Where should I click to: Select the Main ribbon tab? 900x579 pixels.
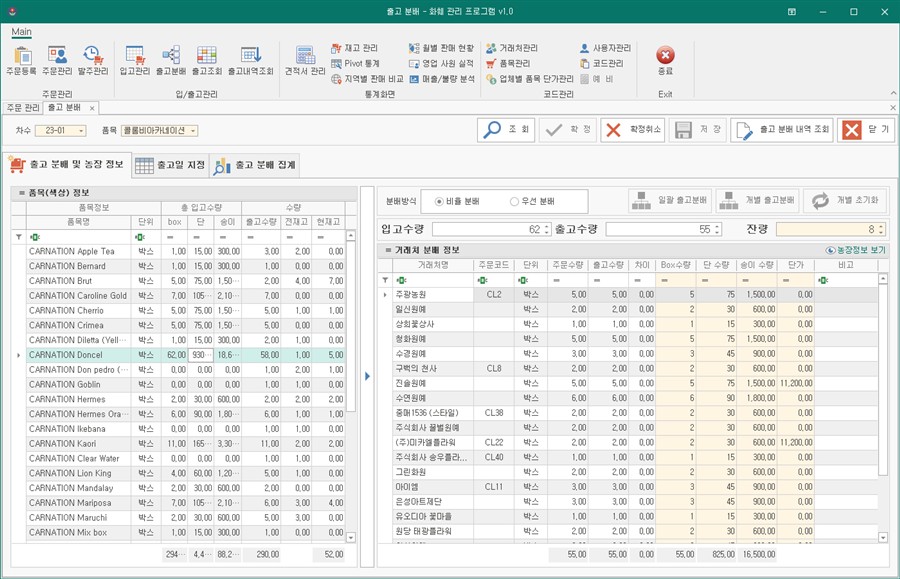21,32
